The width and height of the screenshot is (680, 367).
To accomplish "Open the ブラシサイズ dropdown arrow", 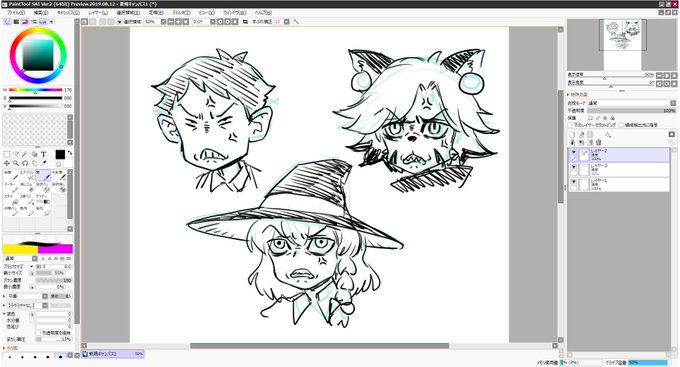I will (x=32, y=266).
